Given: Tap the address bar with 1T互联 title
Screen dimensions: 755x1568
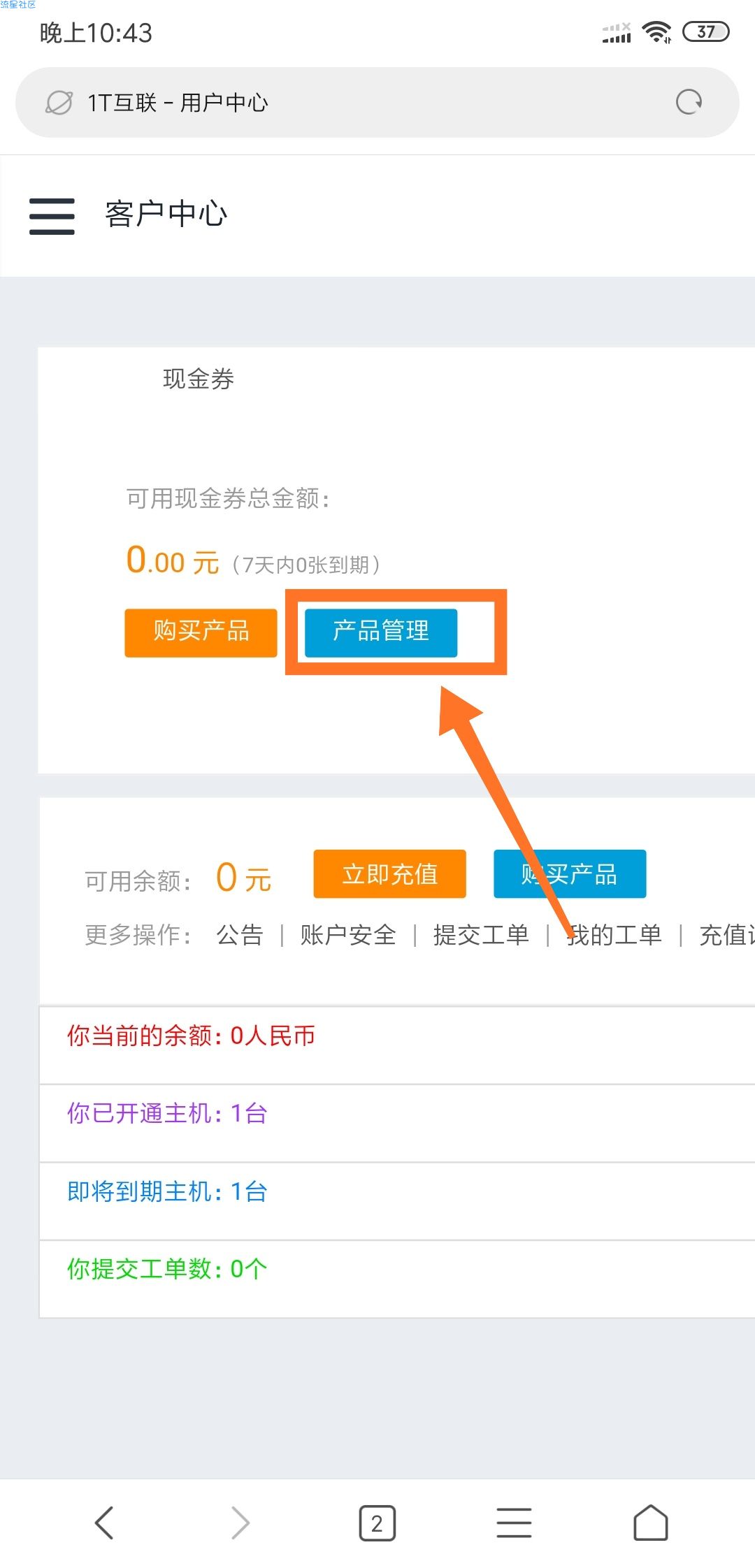Looking at the screenshot, I should click(377, 103).
